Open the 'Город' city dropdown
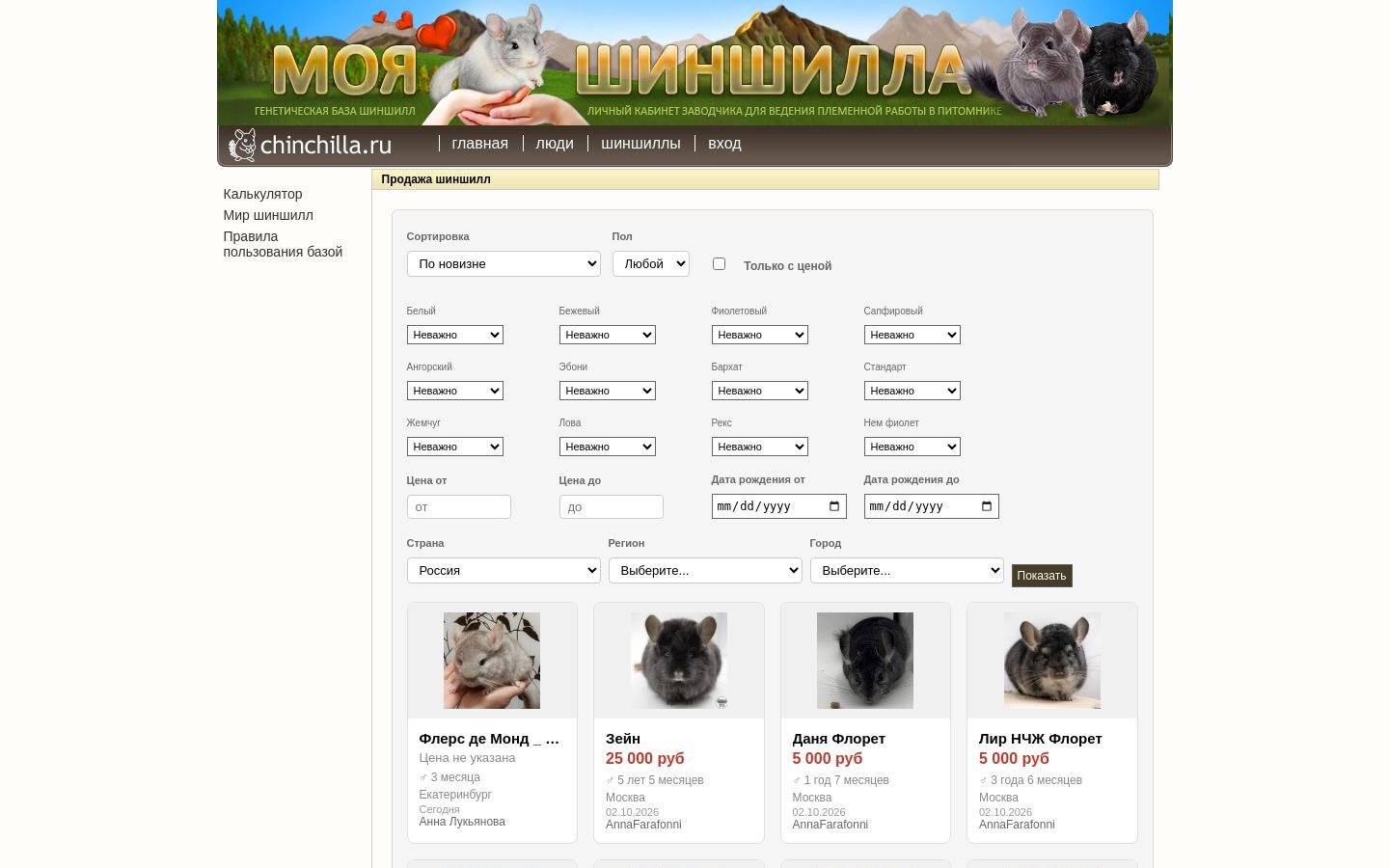 (907, 570)
